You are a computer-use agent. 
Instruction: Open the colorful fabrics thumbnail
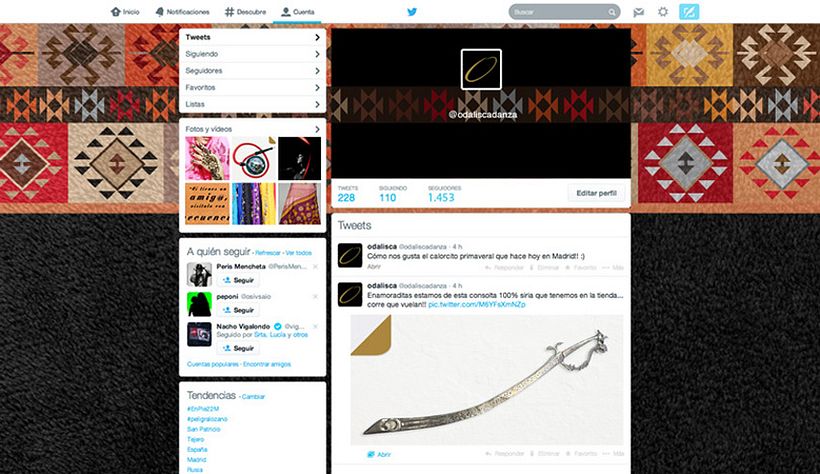coord(254,204)
